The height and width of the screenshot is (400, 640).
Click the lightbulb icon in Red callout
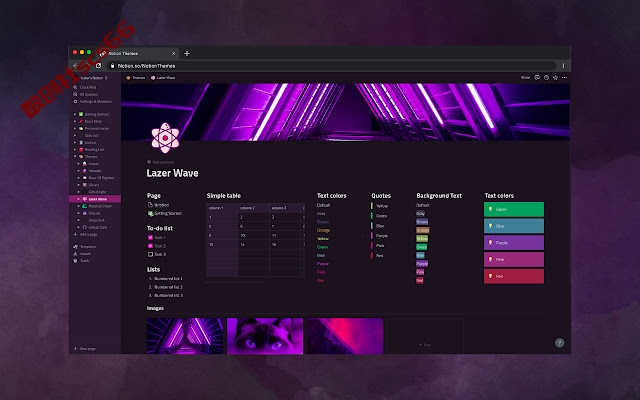490,276
